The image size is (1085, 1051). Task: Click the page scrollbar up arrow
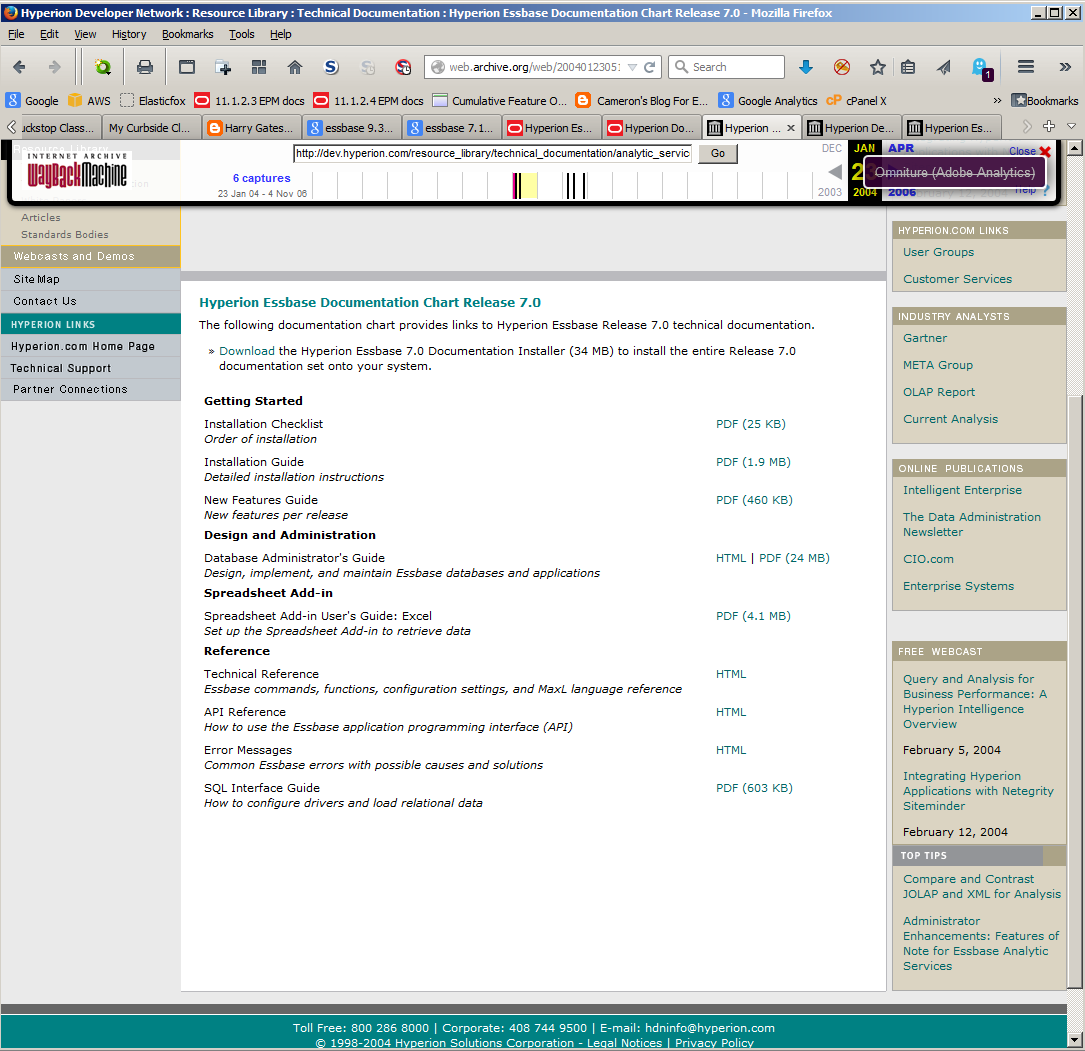(x=1074, y=147)
